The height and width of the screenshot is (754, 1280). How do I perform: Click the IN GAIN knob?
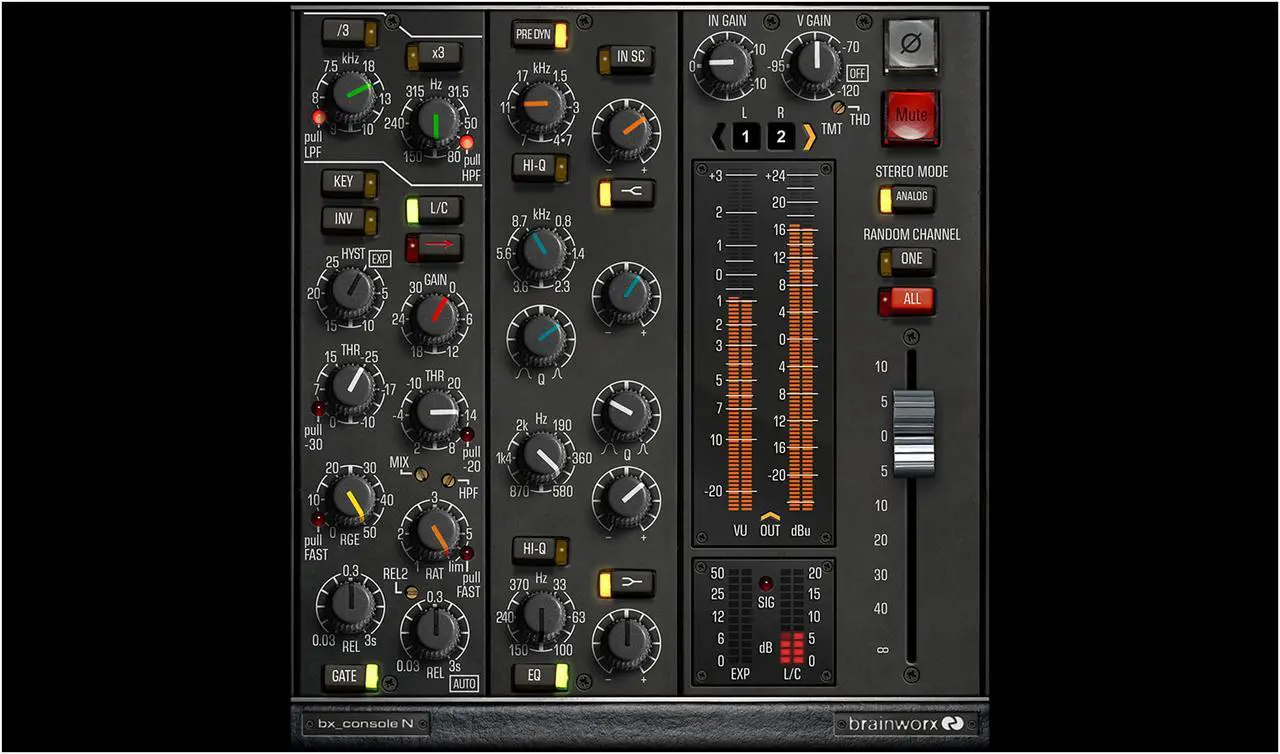tap(727, 65)
